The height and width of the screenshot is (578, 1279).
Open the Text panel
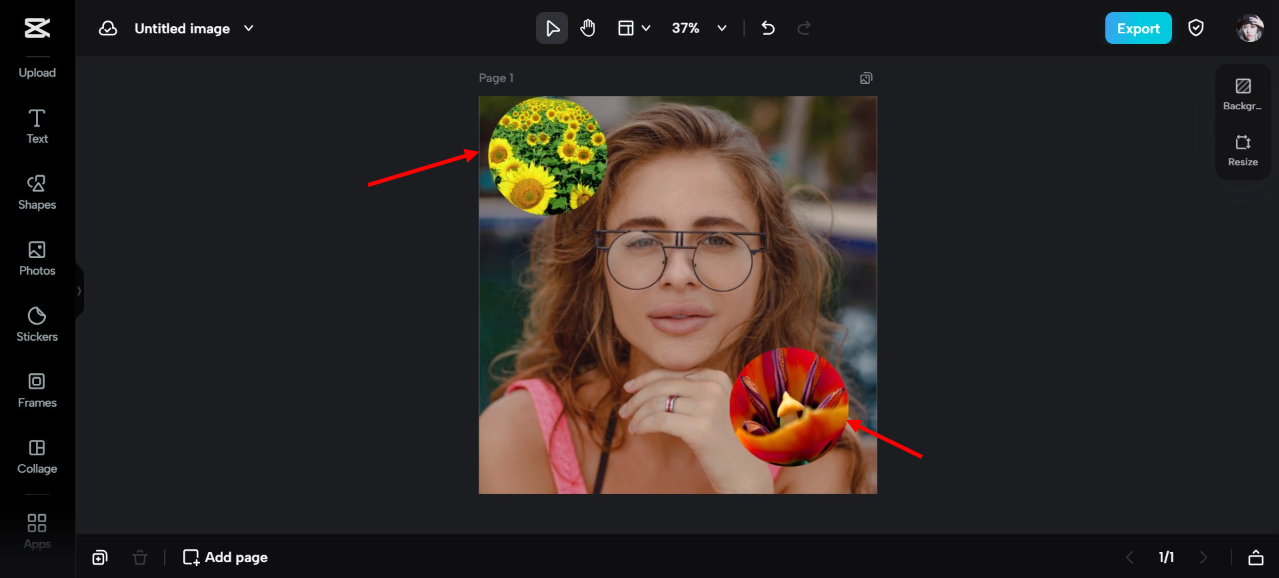(37, 127)
